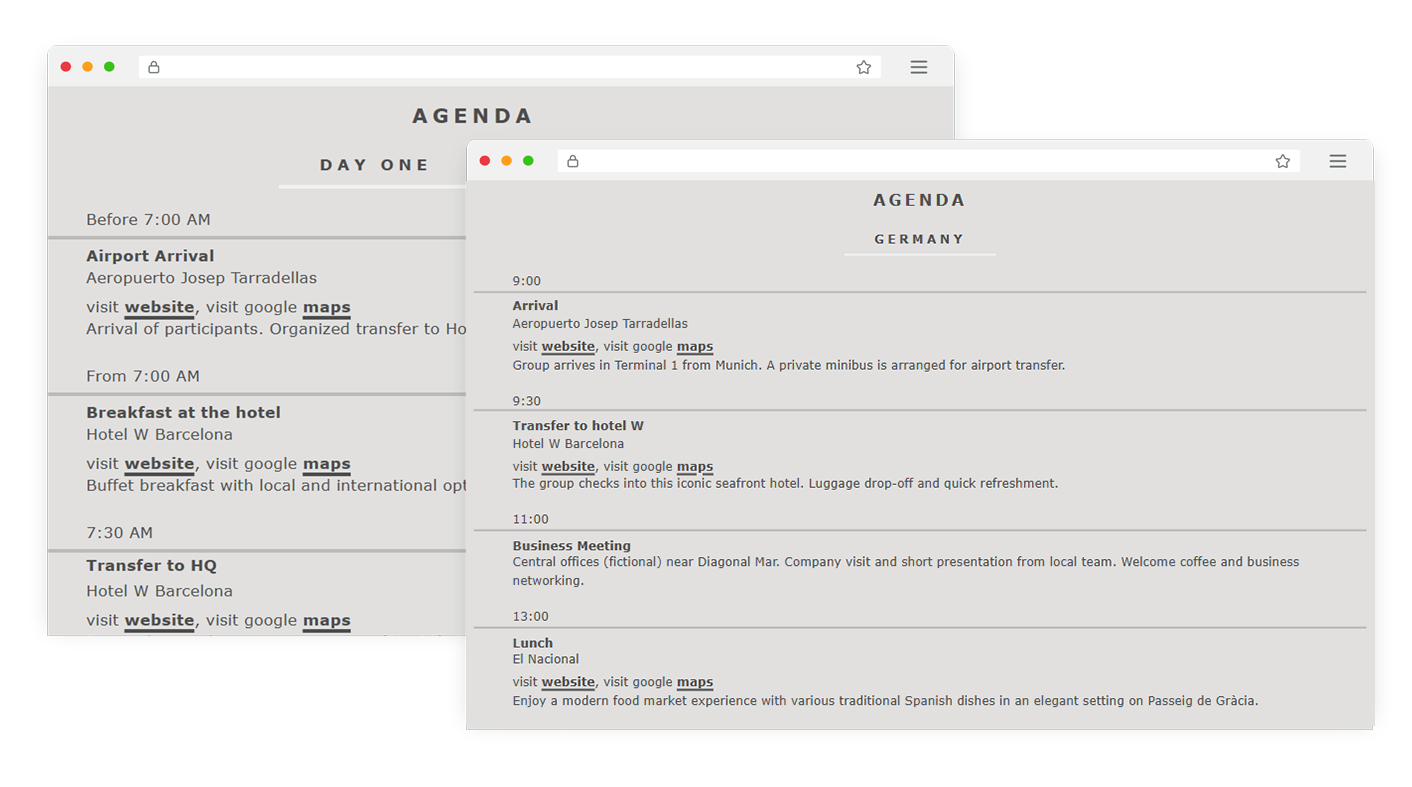The height and width of the screenshot is (787, 1412).
Task: Open the website link under Arrival in Germany agenda
Action: (x=568, y=347)
